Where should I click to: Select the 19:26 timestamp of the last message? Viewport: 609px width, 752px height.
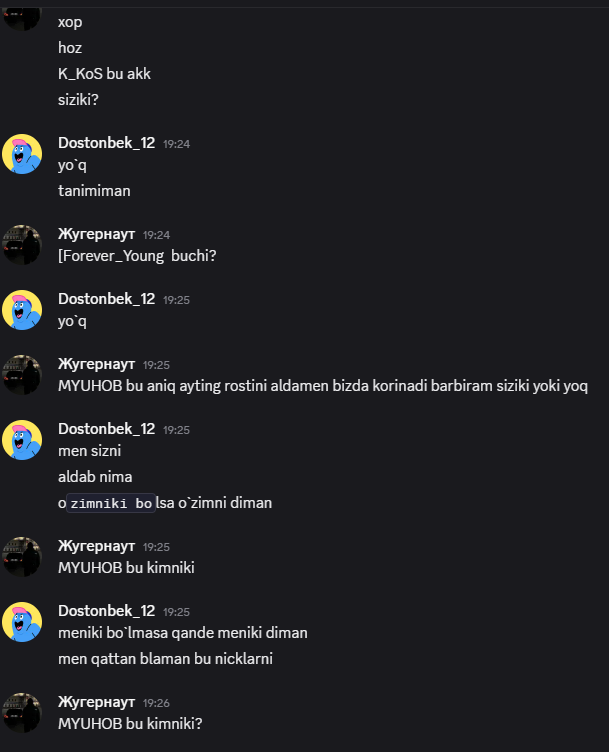[x=156, y=703]
